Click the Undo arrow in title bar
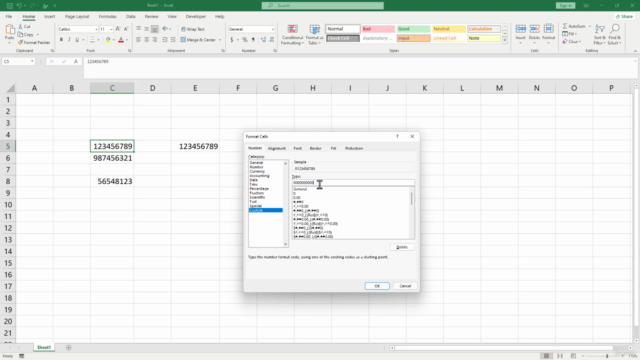The width and height of the screenshot is (640, 360). coord(19,6)
